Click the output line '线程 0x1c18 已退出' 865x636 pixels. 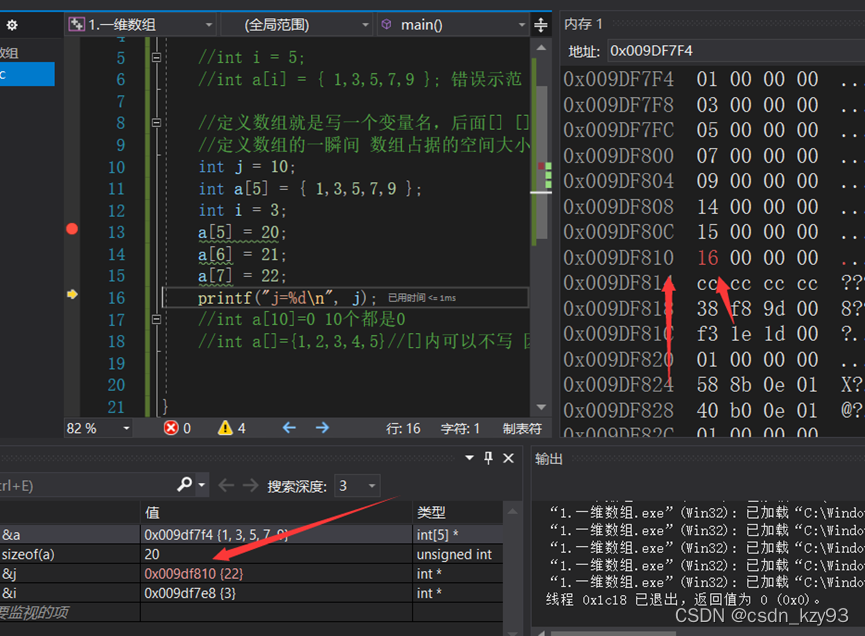point(682,600)
